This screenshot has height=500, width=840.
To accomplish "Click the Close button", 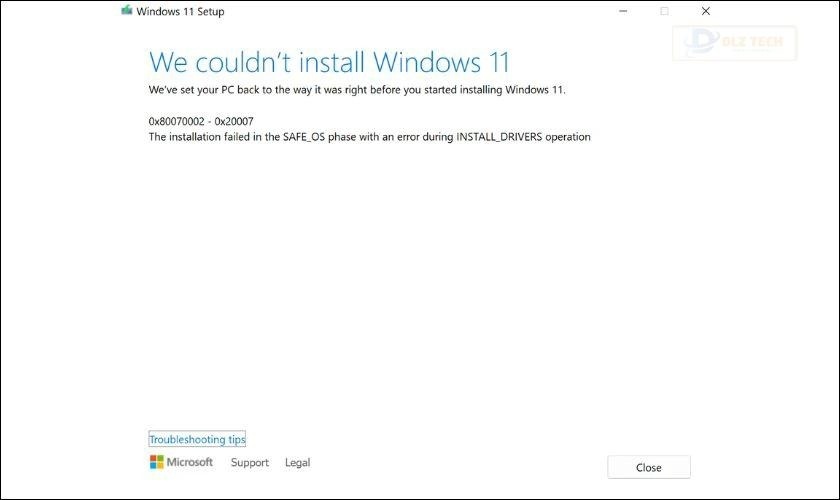I will (x=649, y=467).
